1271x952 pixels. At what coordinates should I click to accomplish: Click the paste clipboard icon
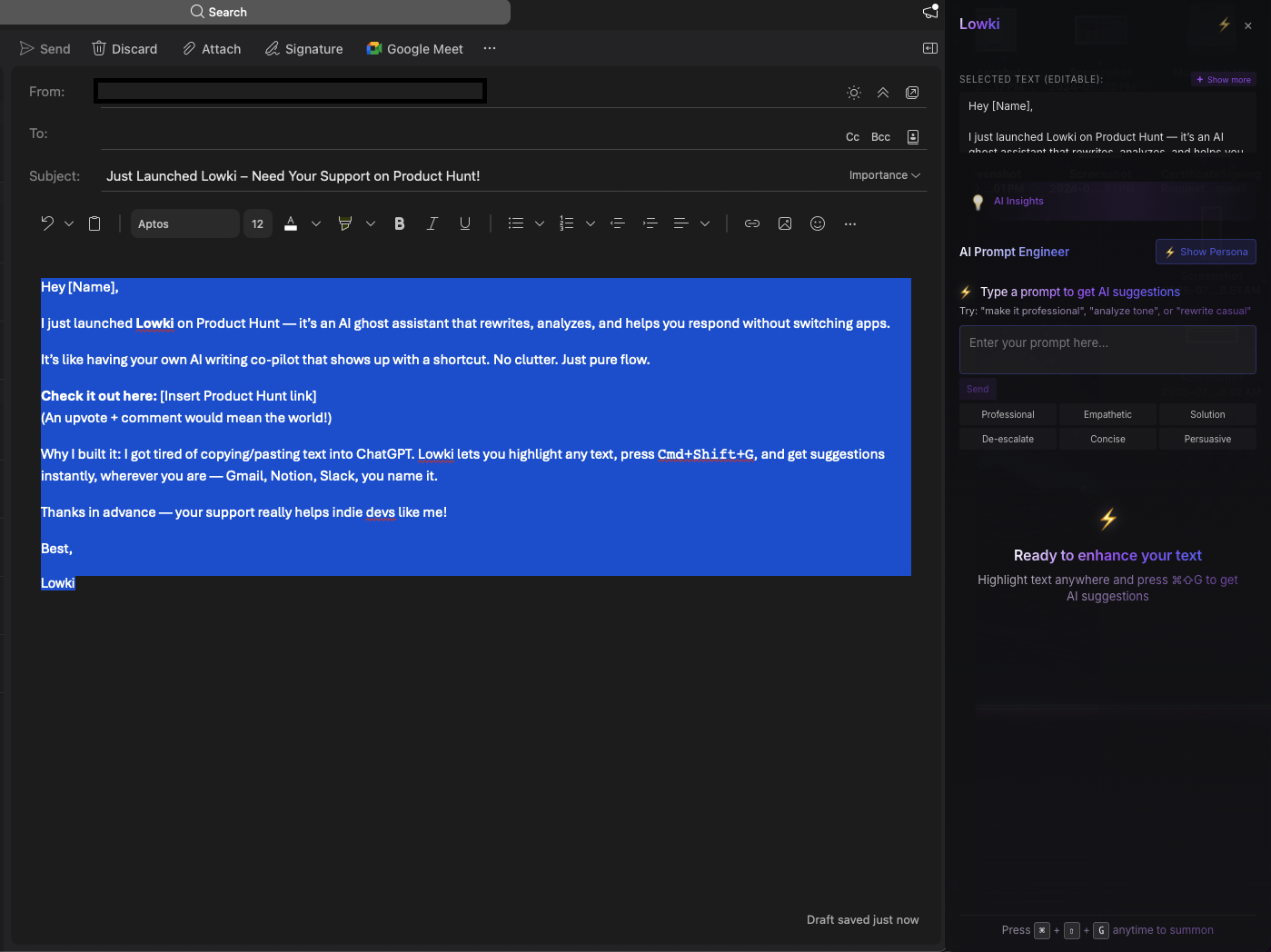pyautogui.click(x=94, y=223)
